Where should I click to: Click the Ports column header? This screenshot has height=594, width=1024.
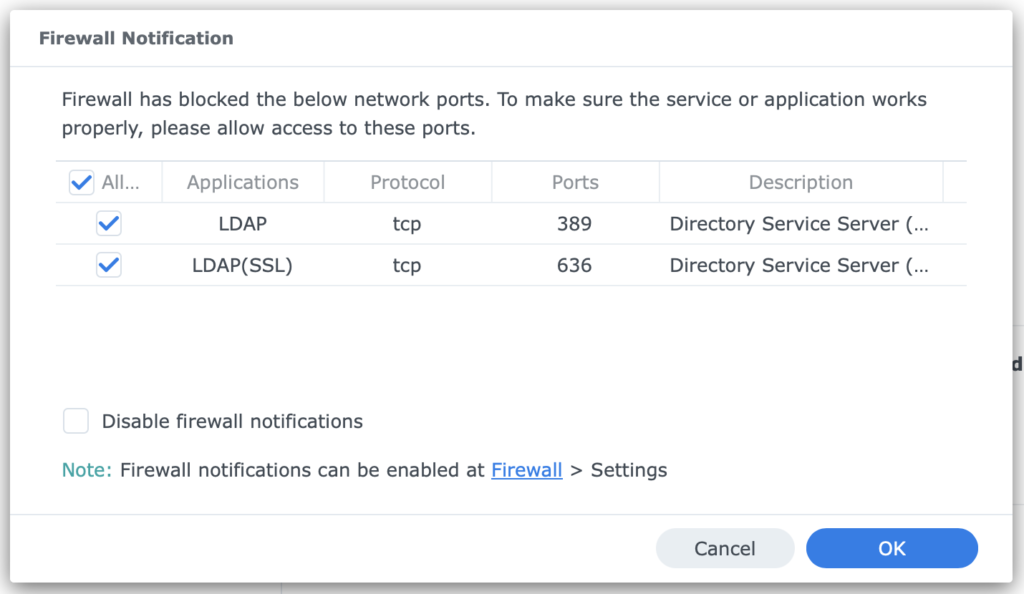click(x=575, y=181)
